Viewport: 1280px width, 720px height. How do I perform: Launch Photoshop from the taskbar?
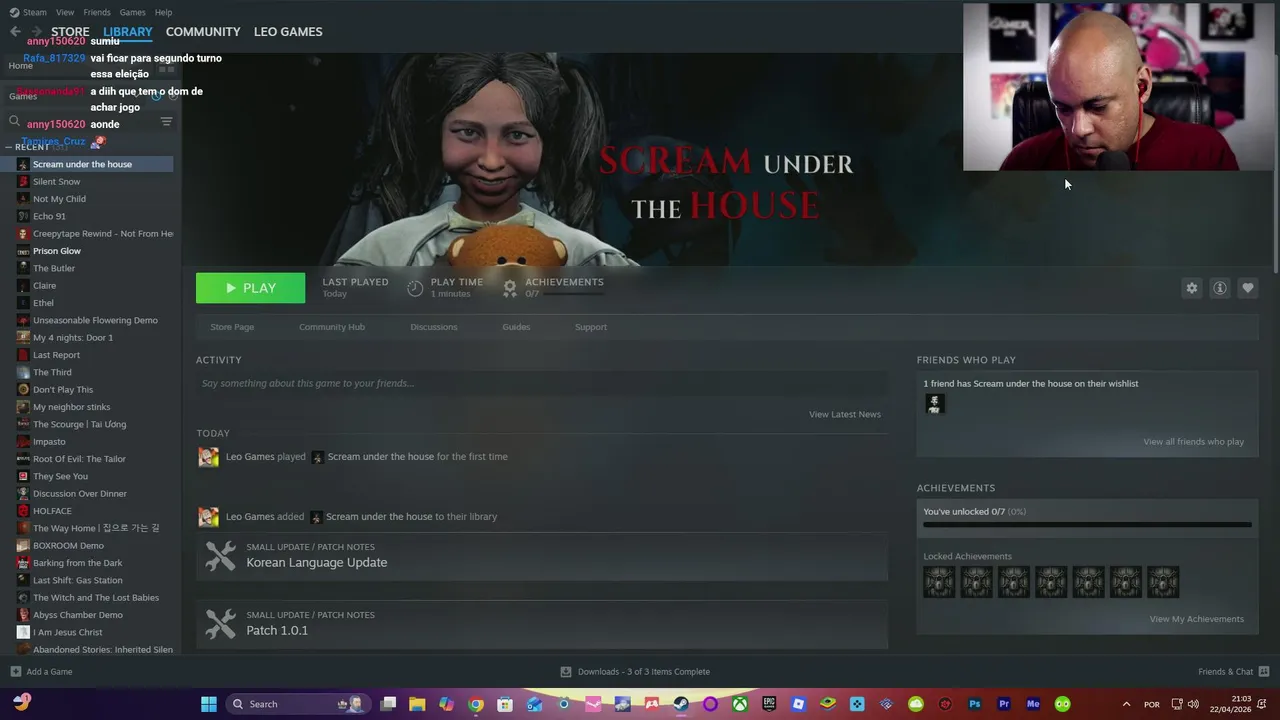pos(974,704)
